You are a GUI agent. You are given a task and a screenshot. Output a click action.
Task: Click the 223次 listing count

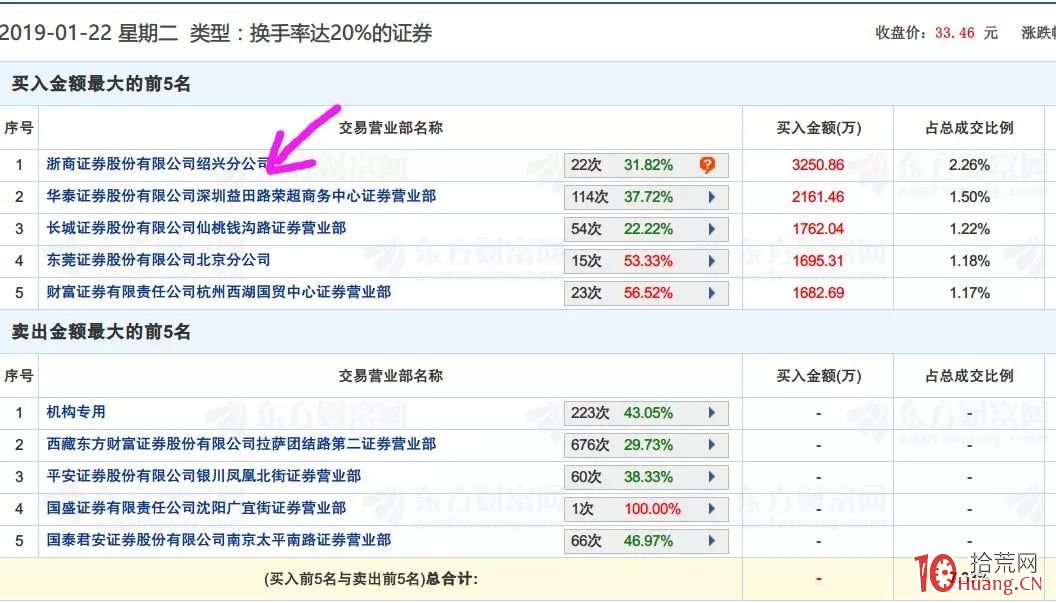pyautogui.click(x=590, y=412)
